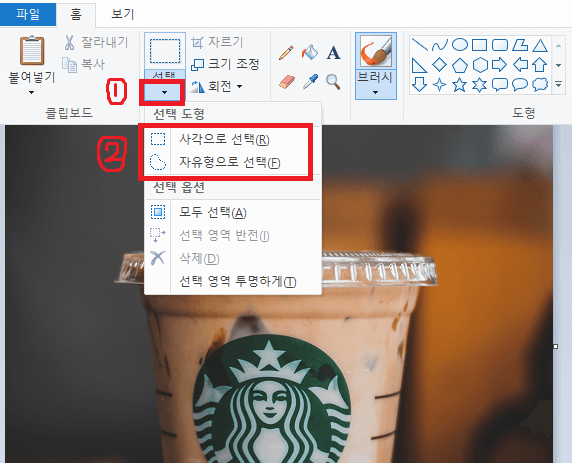The height and width of the screenshot is (463, 572).
Task: Select the Rounded rectangle shape
Action: coord(499,45)
